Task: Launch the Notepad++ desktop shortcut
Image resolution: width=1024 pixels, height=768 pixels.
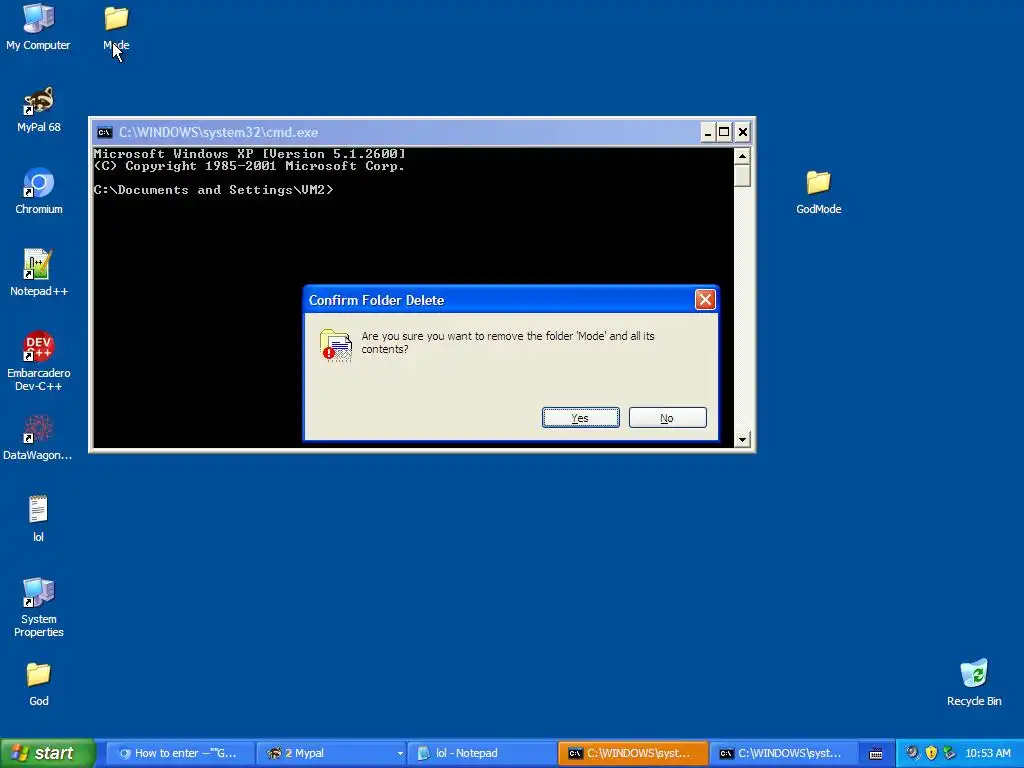Action: click(39, 273)
